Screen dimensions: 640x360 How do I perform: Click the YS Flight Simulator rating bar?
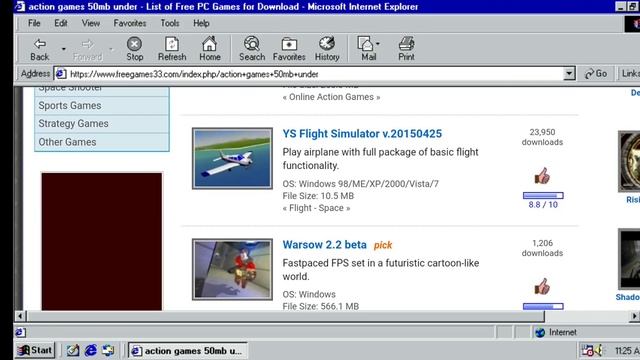tap(543, 196)
